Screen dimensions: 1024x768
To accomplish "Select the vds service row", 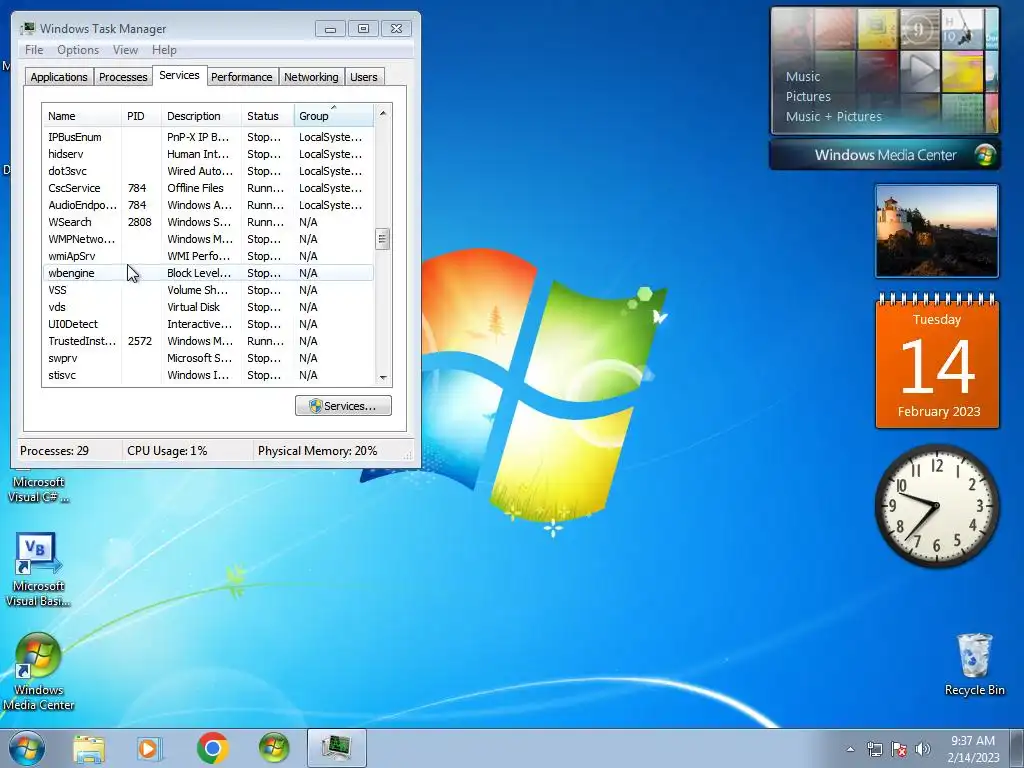I will pyautogui.click(x=208, y=307).
